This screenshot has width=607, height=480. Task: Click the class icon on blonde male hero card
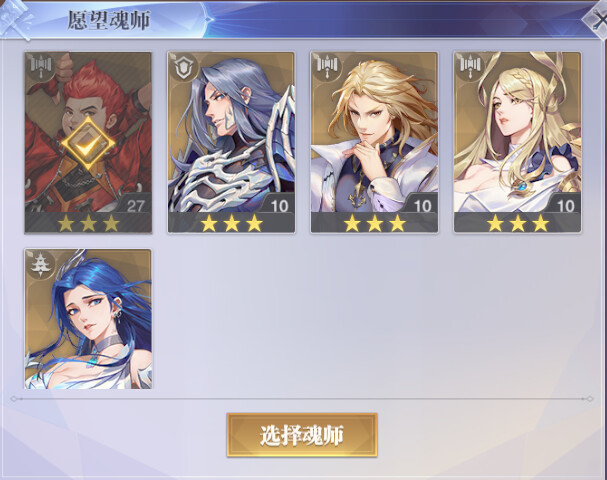click(327, 67)
